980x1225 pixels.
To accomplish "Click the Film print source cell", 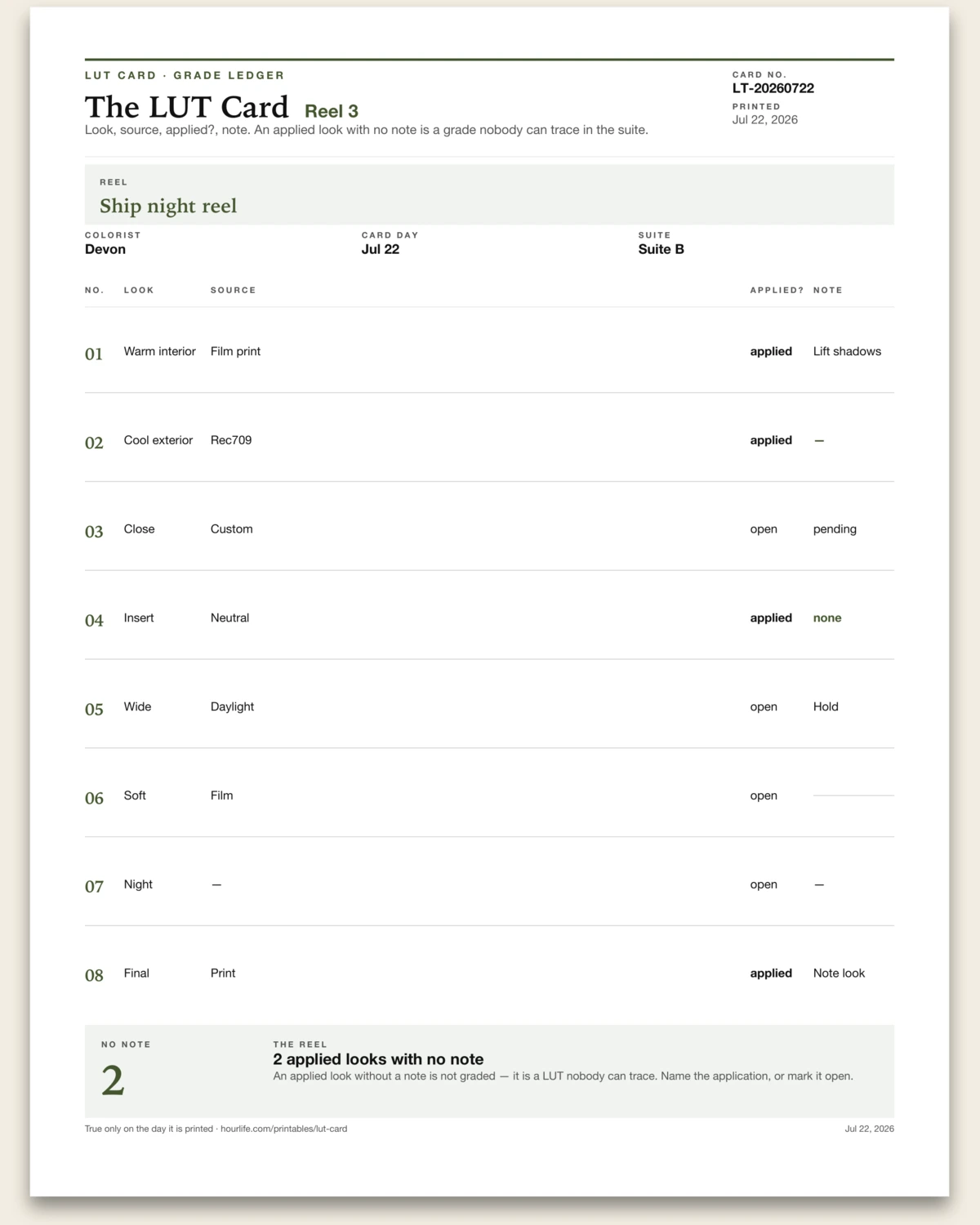I will (x=235, y=351).
